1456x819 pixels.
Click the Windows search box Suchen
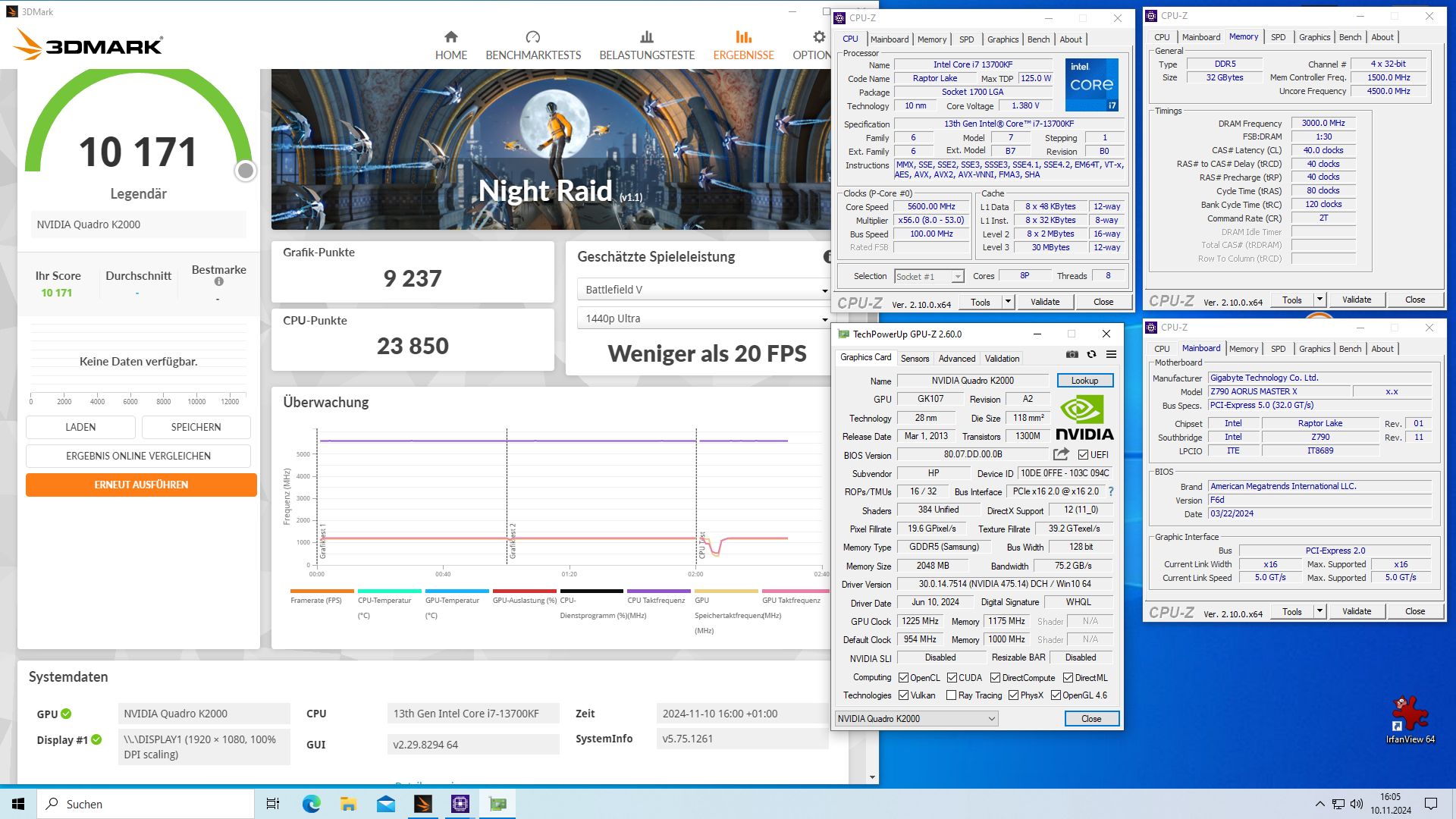click(x=146, y=804)
